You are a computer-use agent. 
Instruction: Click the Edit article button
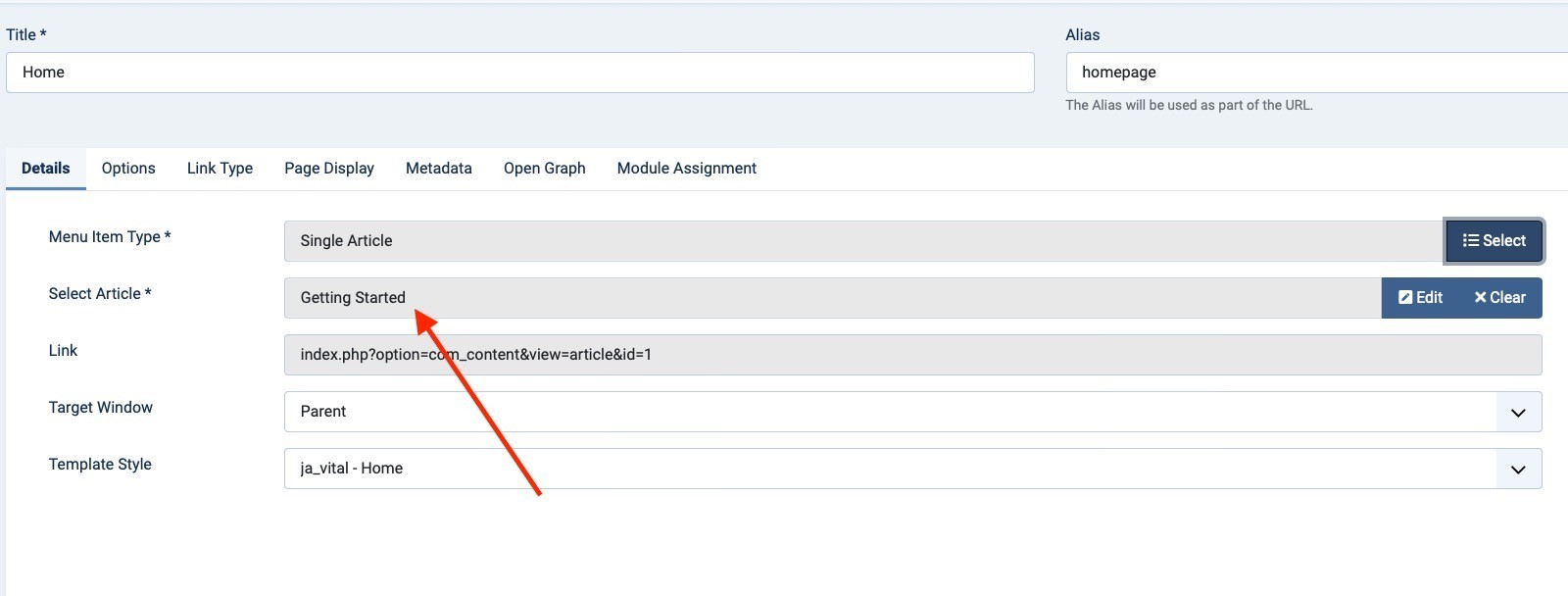tap(1420, 298)
